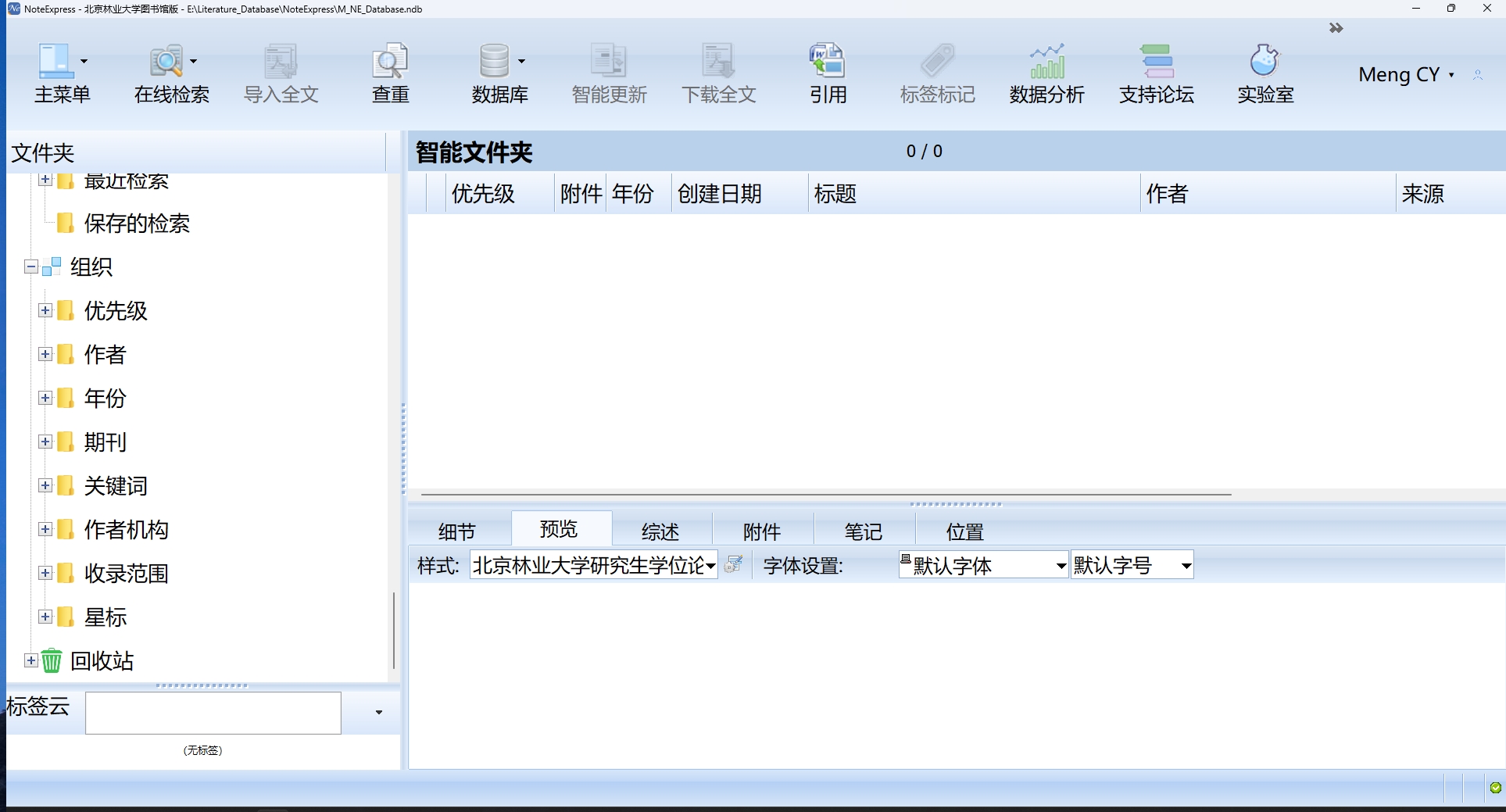Viewport: 1506px width, 812px height.
Task: Switch to the 位置 tab
Action: pos(965,531)
